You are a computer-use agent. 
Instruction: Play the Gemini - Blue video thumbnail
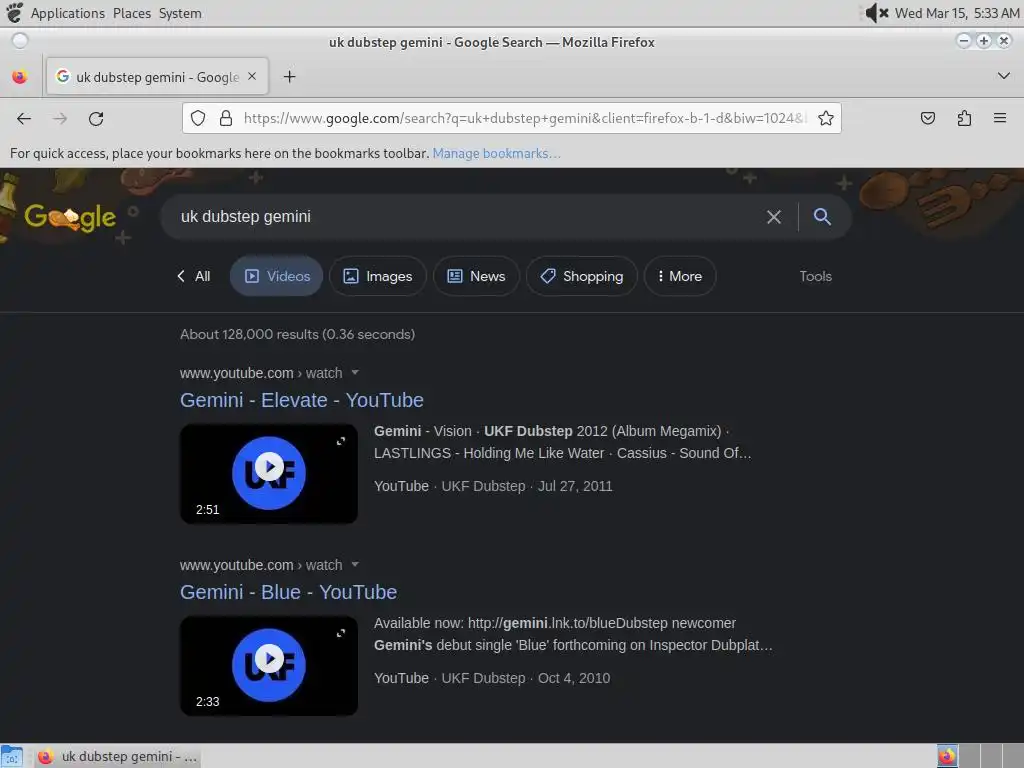click(269, 665)
